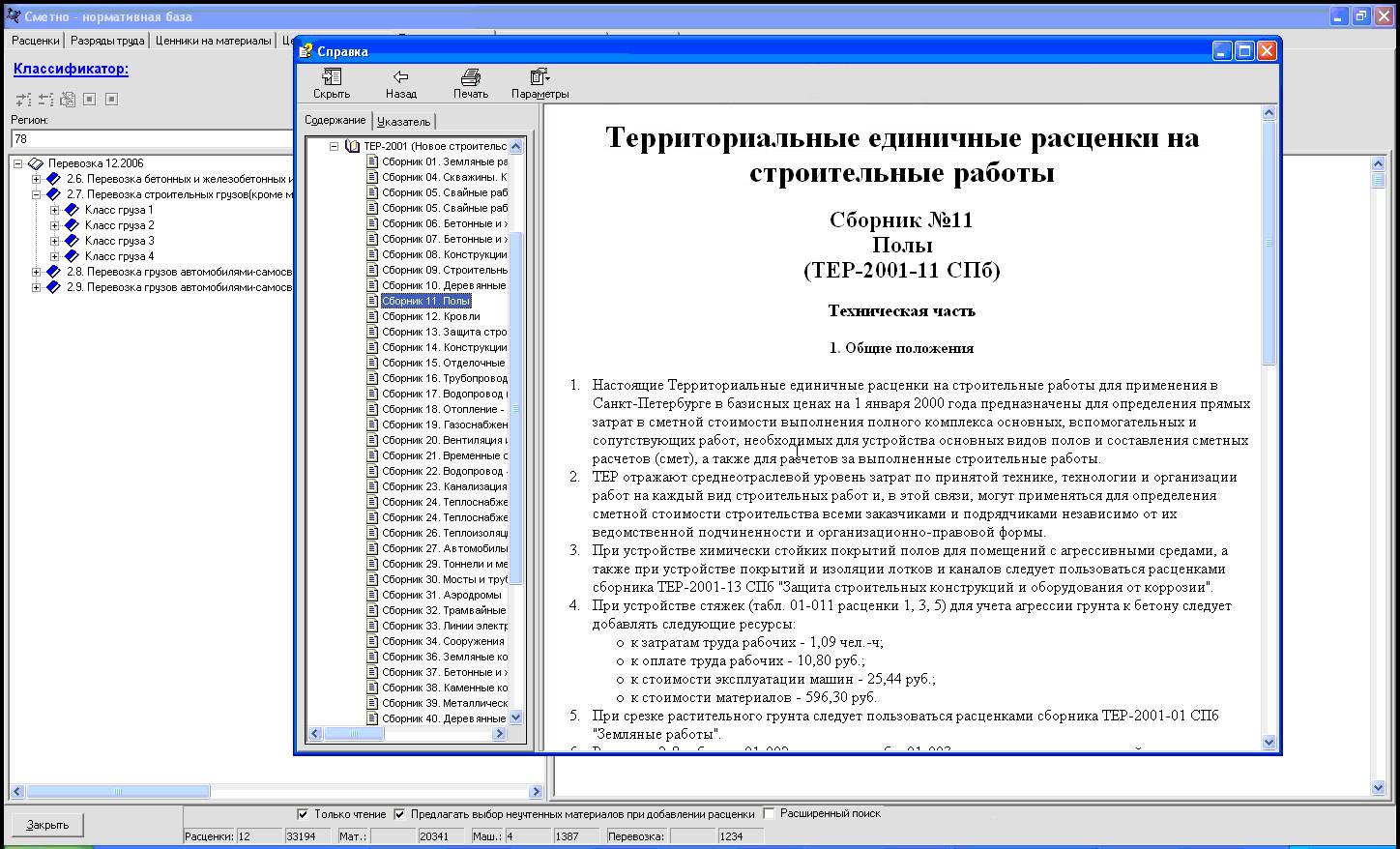Click the blue book icon of Класс груза 3
Viewport: 1400px width, 849px height.
72,241
